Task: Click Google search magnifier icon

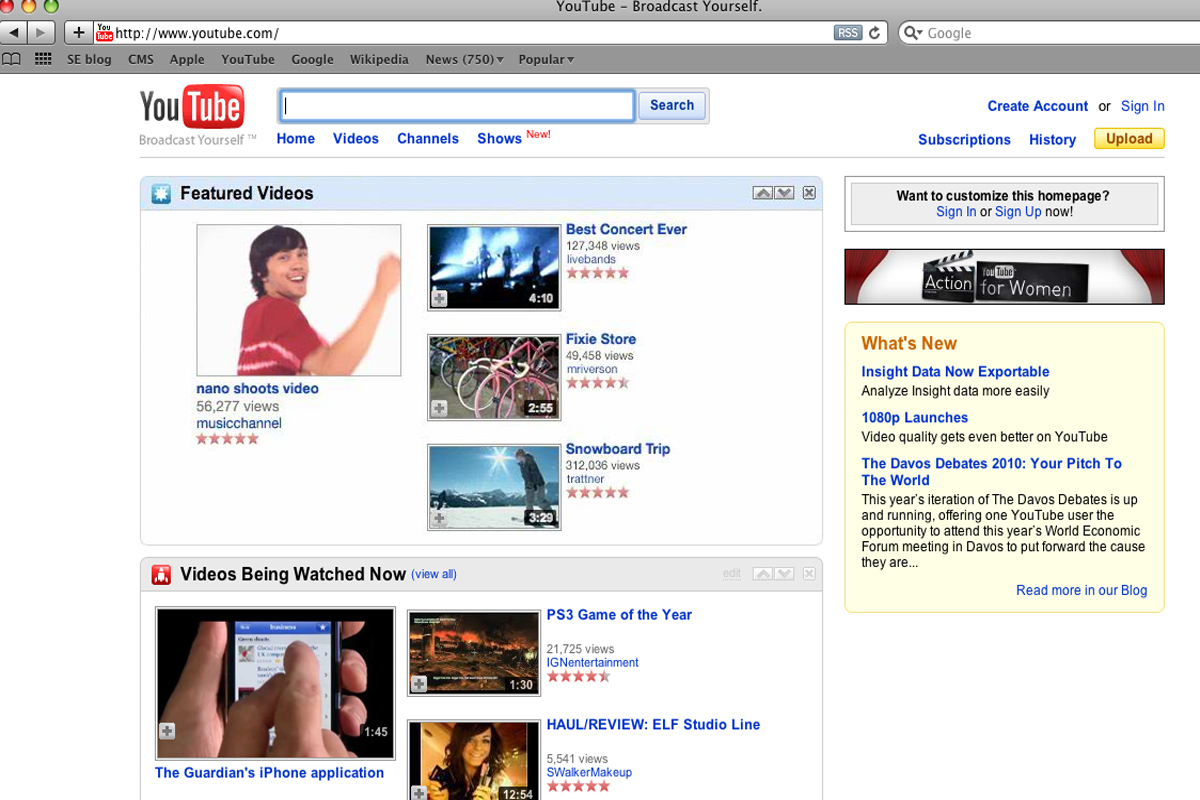Action: point(912,33)
